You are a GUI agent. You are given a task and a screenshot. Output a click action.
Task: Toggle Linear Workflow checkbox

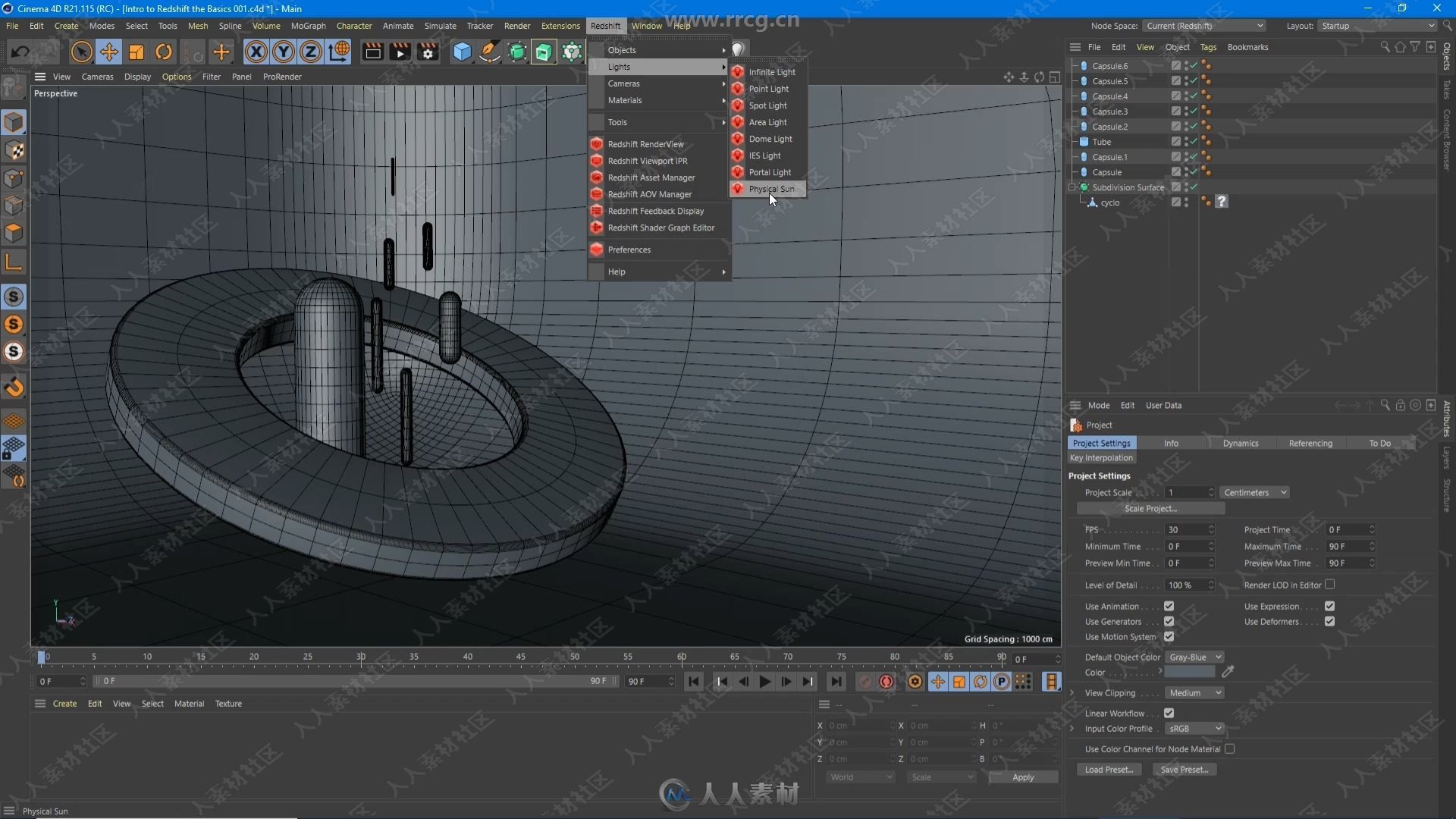[x=1169, y=714]
